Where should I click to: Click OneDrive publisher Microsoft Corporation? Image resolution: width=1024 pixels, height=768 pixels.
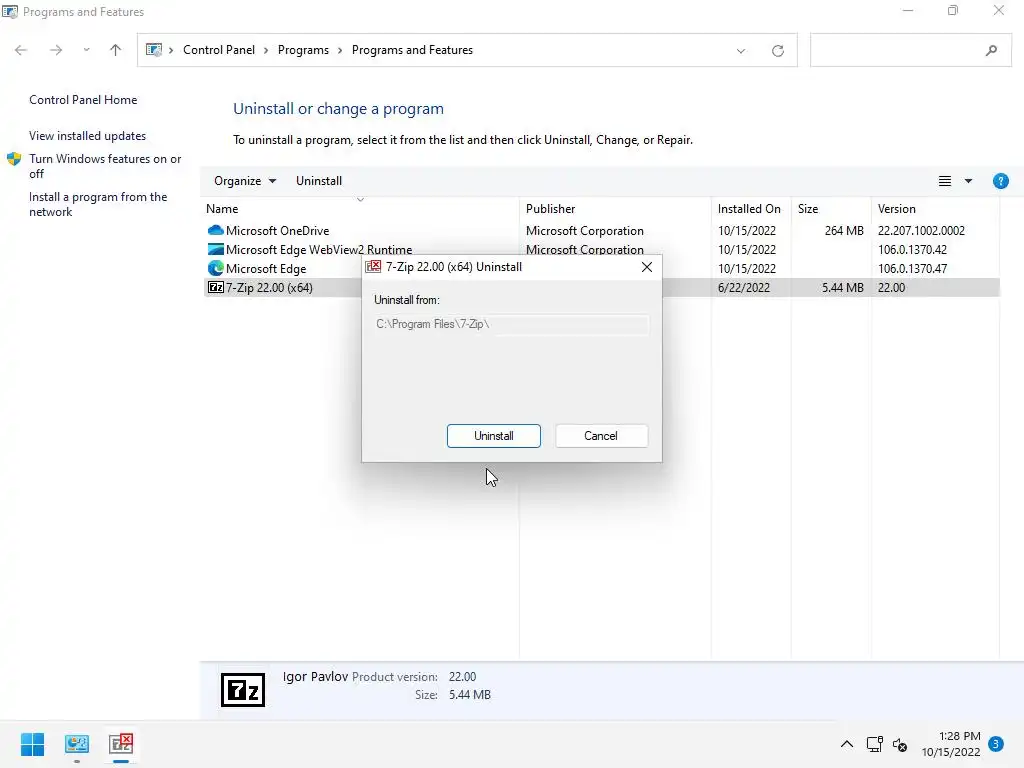584,231
